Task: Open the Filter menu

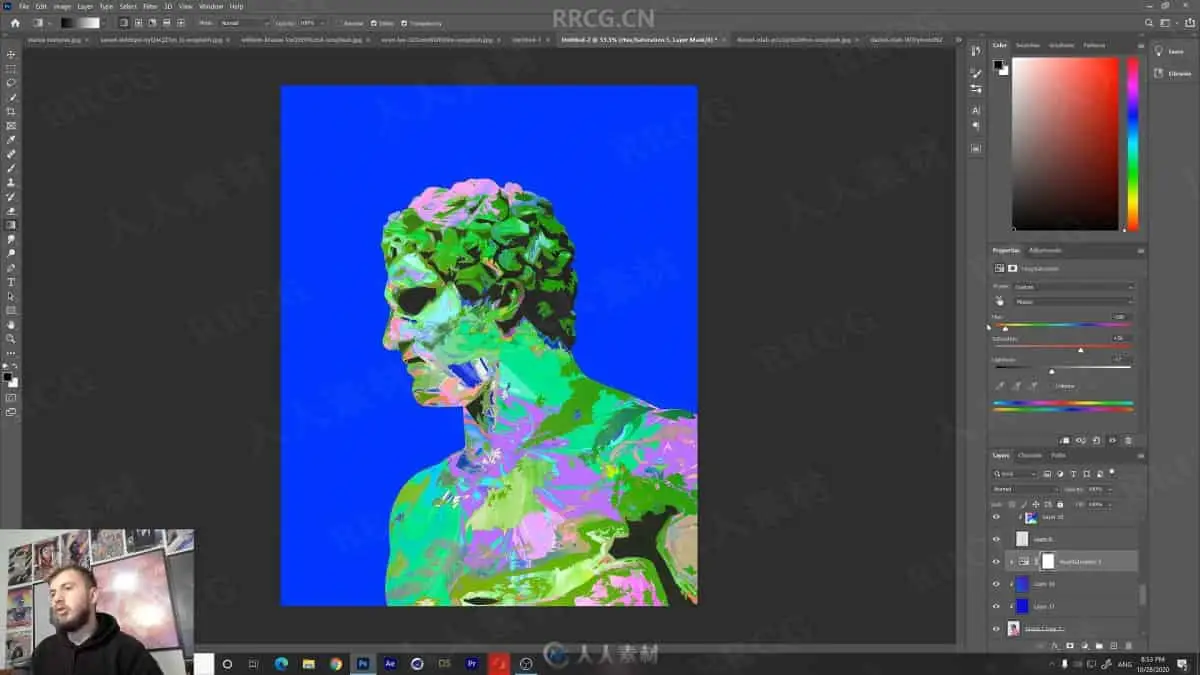Action: point(150,6)
